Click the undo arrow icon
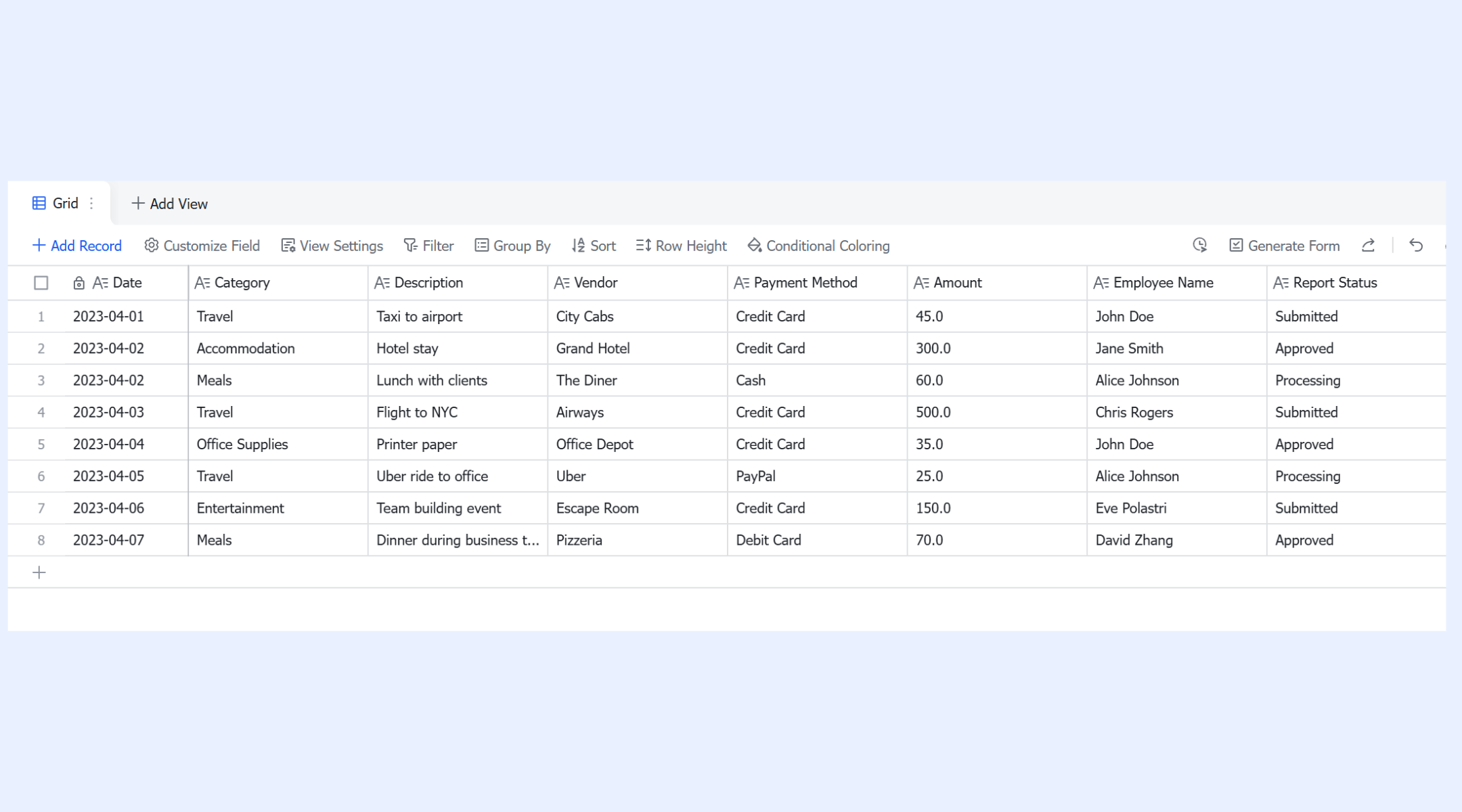Image resolution: width=1462 pixels, height=812 pixels. click(x=1416, y=245)
